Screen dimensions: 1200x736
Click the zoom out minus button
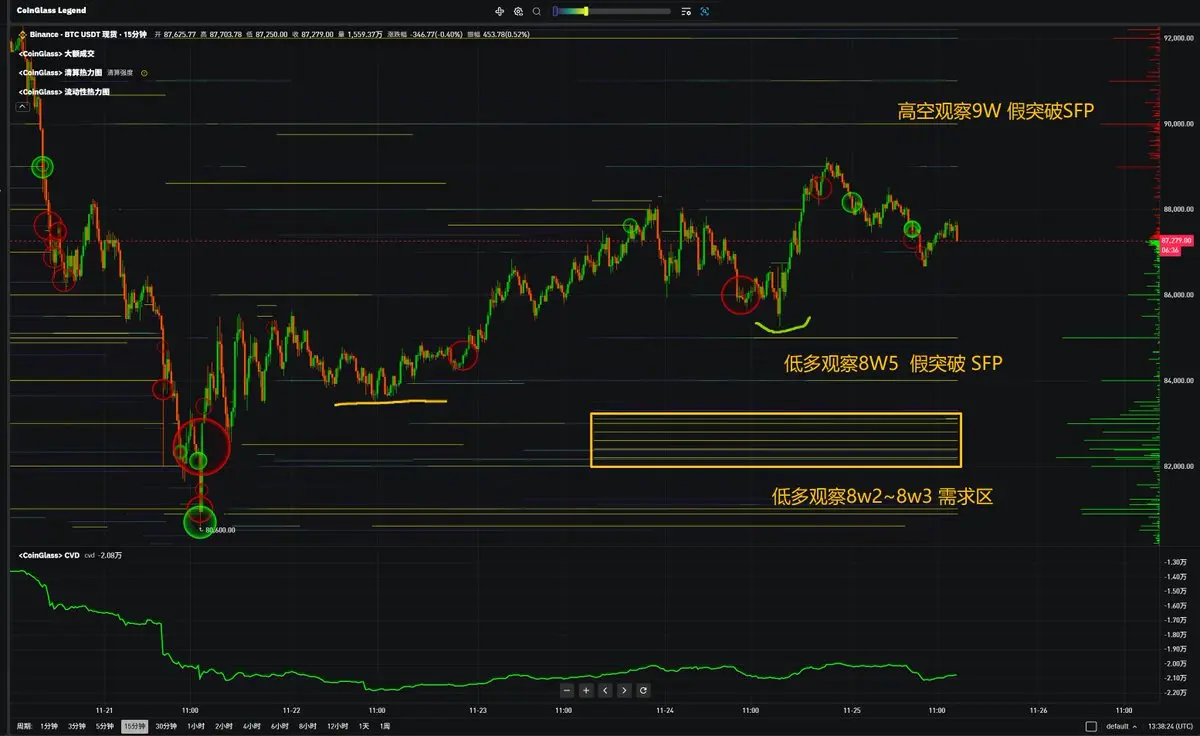567,690
